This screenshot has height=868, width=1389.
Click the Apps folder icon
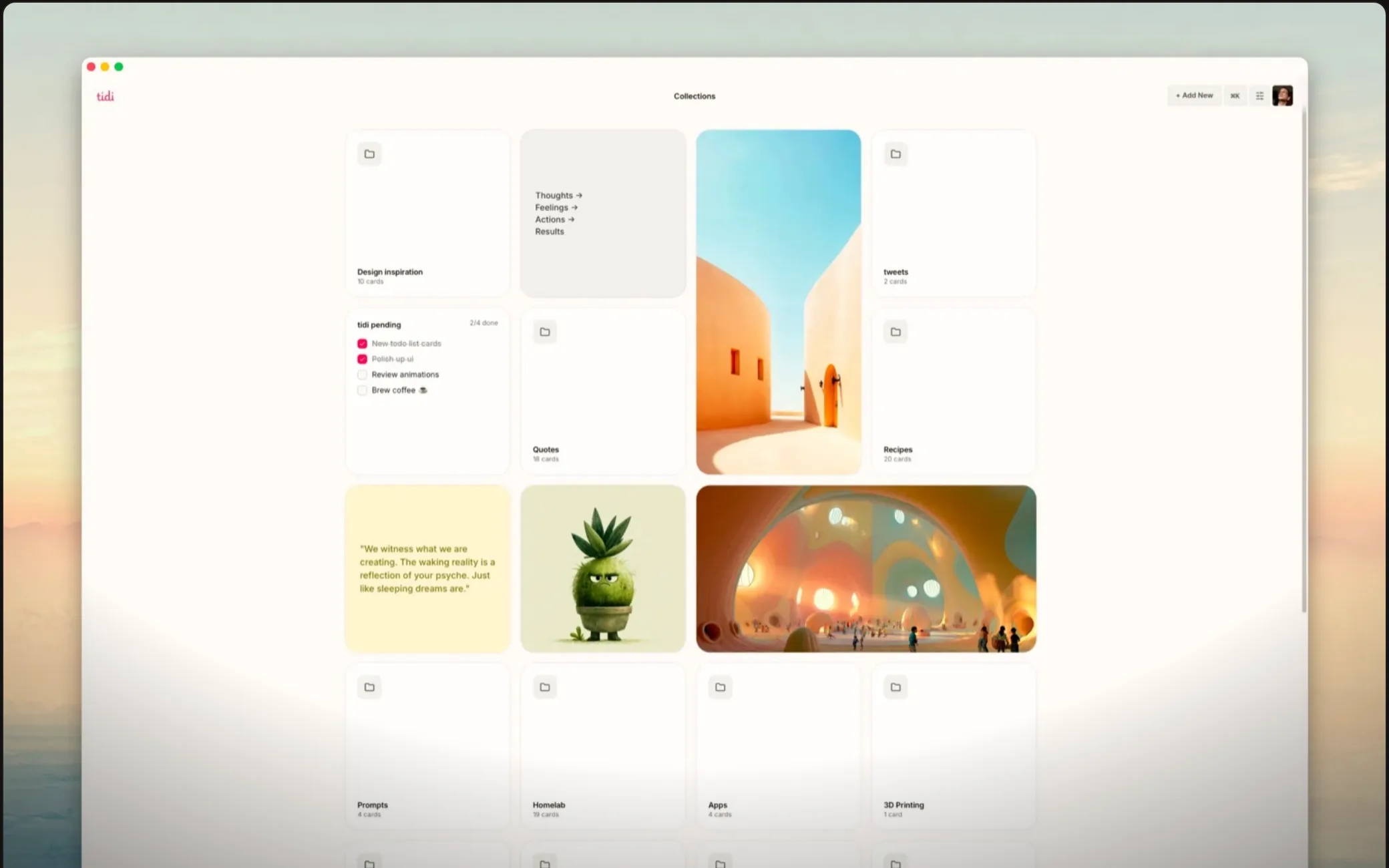[x=720, y=687]
